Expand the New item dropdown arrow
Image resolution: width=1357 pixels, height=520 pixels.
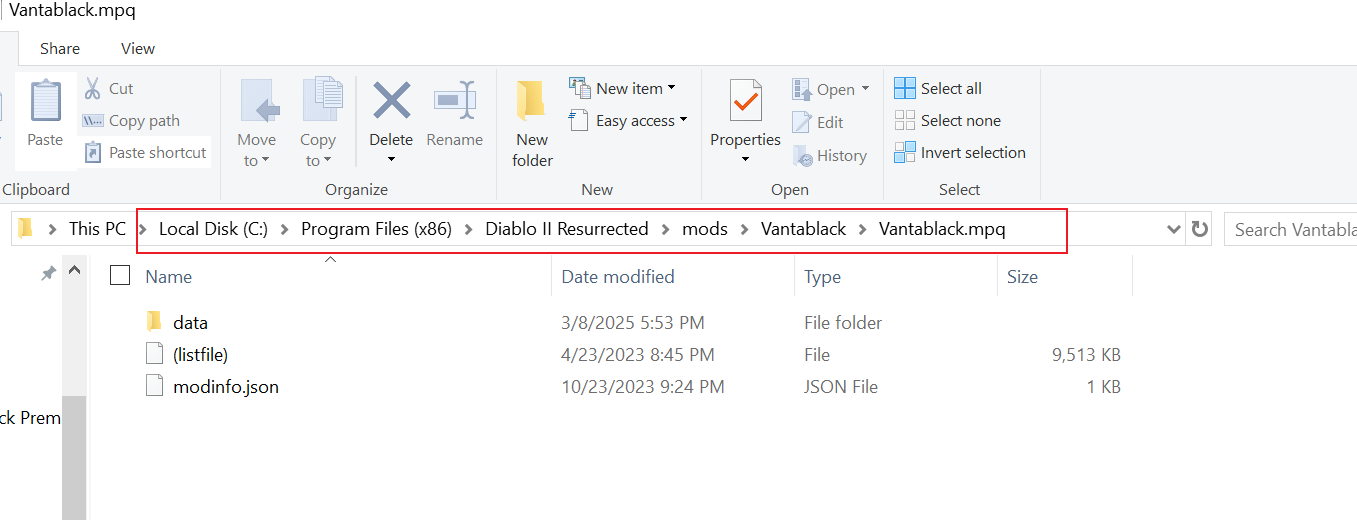pos(671,88)
